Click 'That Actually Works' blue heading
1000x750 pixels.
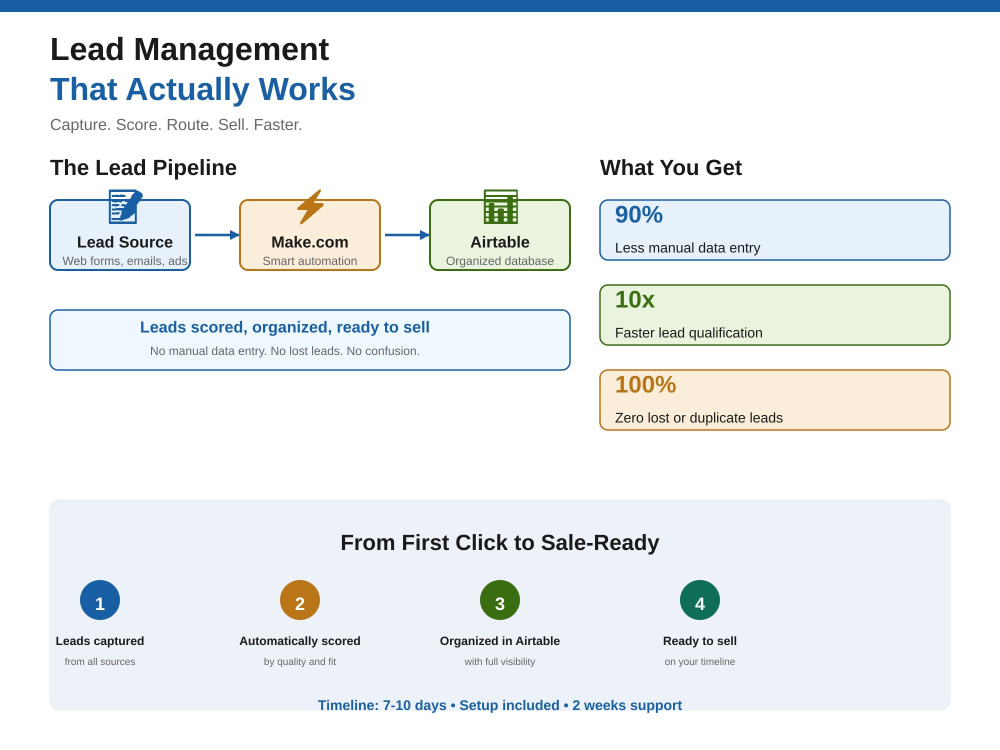203,89
